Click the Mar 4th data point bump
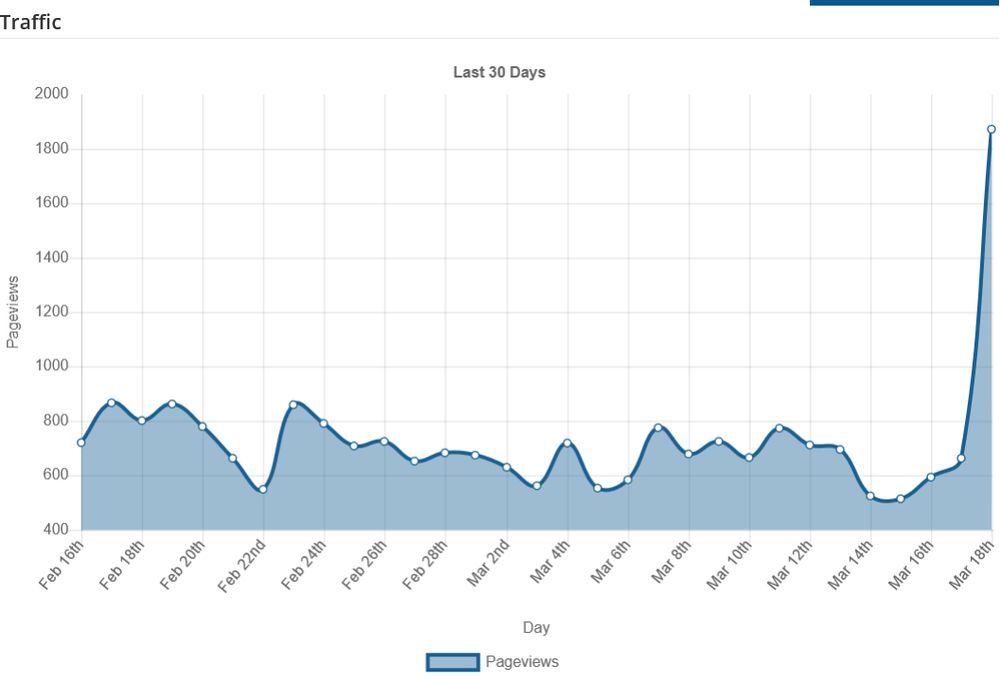 click(568, 443)
